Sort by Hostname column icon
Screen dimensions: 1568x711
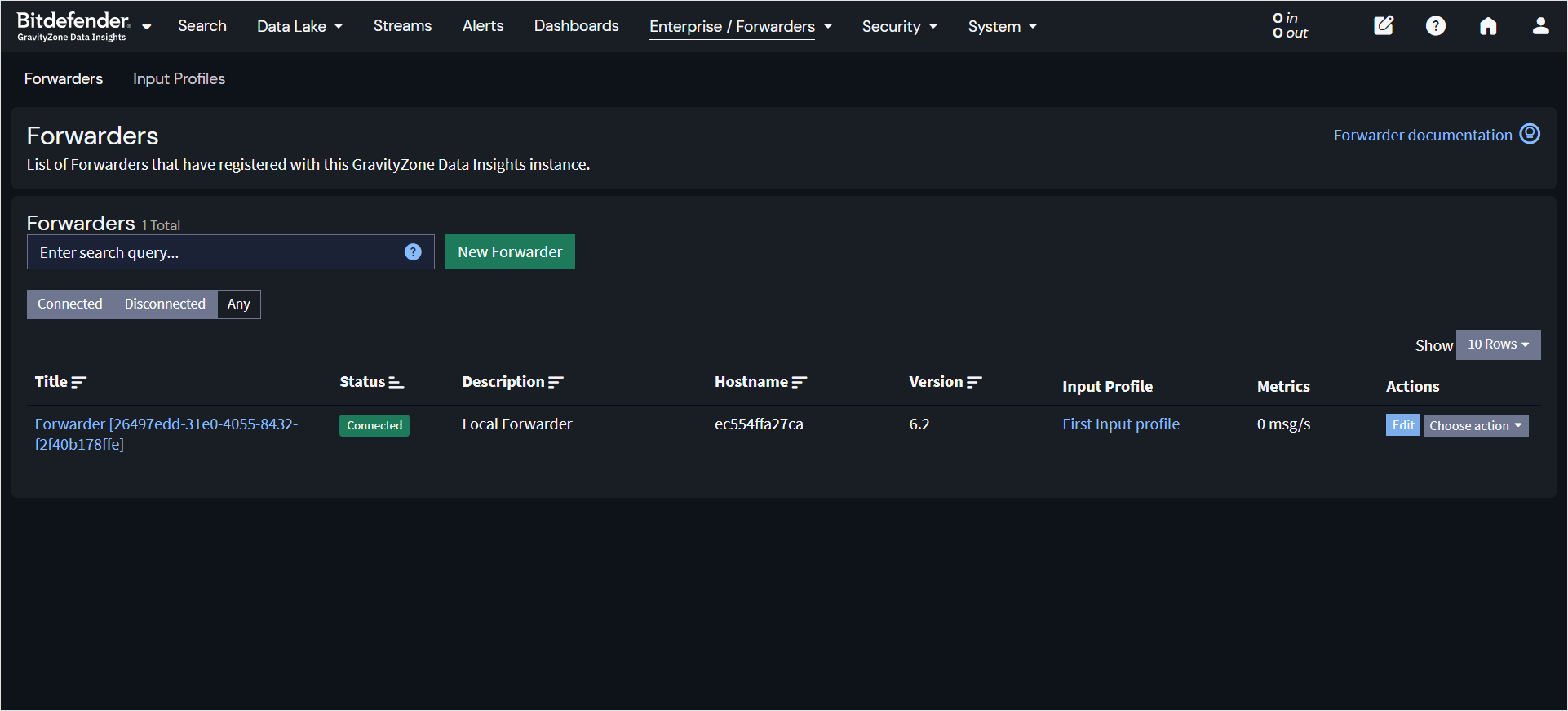tap(800, 382)
